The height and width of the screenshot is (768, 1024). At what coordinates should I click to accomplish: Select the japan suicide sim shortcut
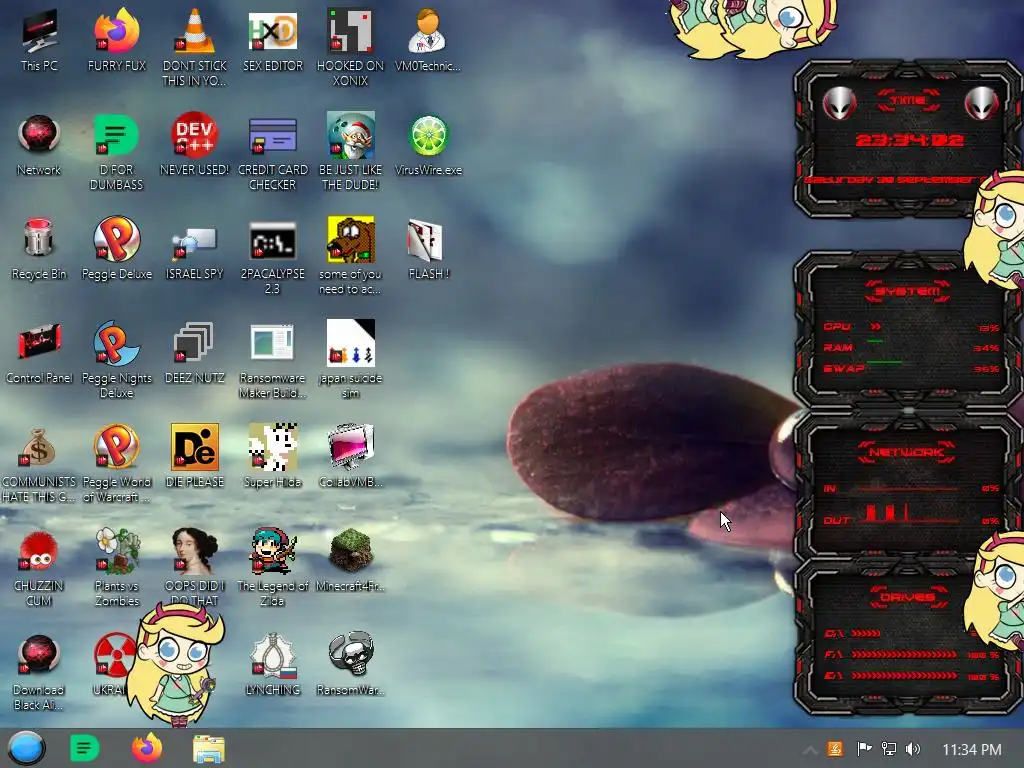point(351,359)
